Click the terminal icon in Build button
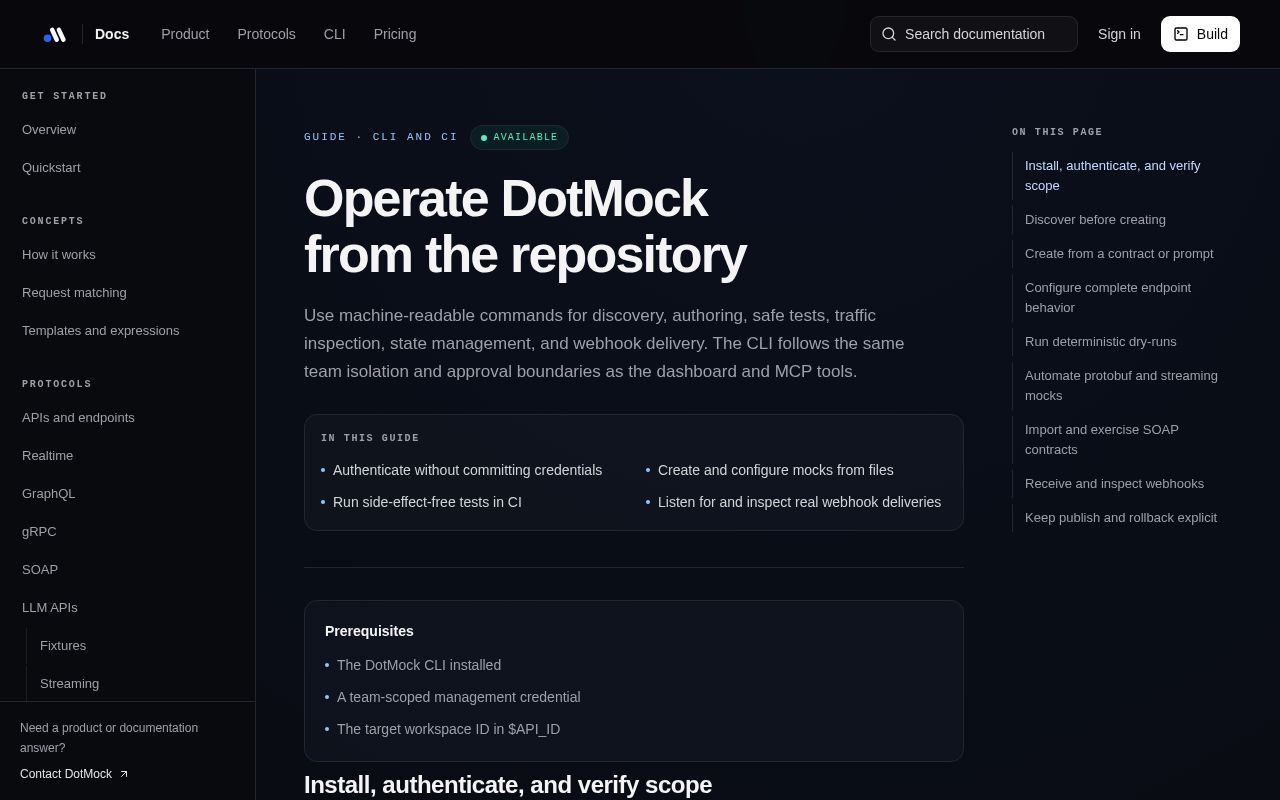This screenshot has height=800, width=1280. point(1181,34)
